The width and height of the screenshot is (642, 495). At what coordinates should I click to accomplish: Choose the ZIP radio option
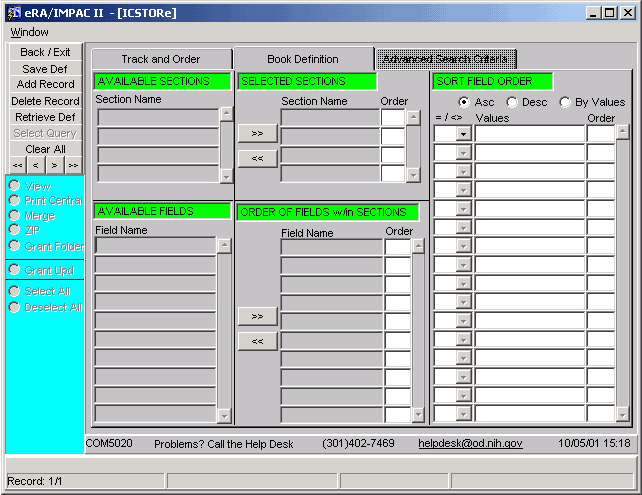coord(14,230)
